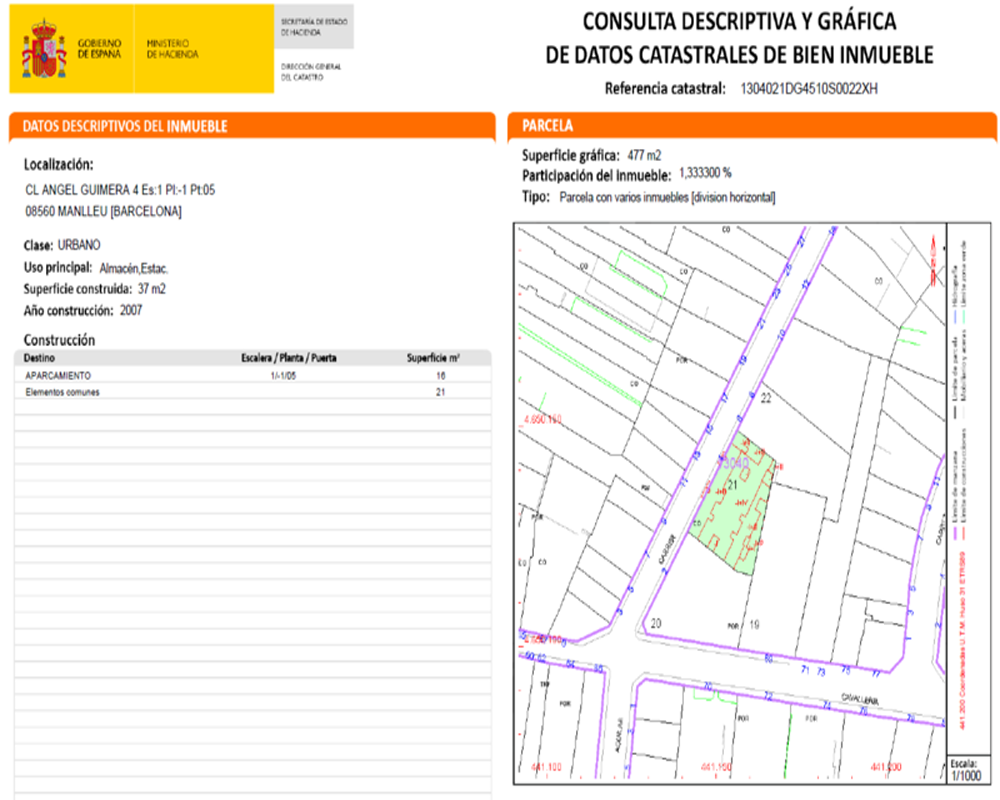Select Superficie construida 37 m2 value
1000x800 pixels.
(x=152, y=289)
